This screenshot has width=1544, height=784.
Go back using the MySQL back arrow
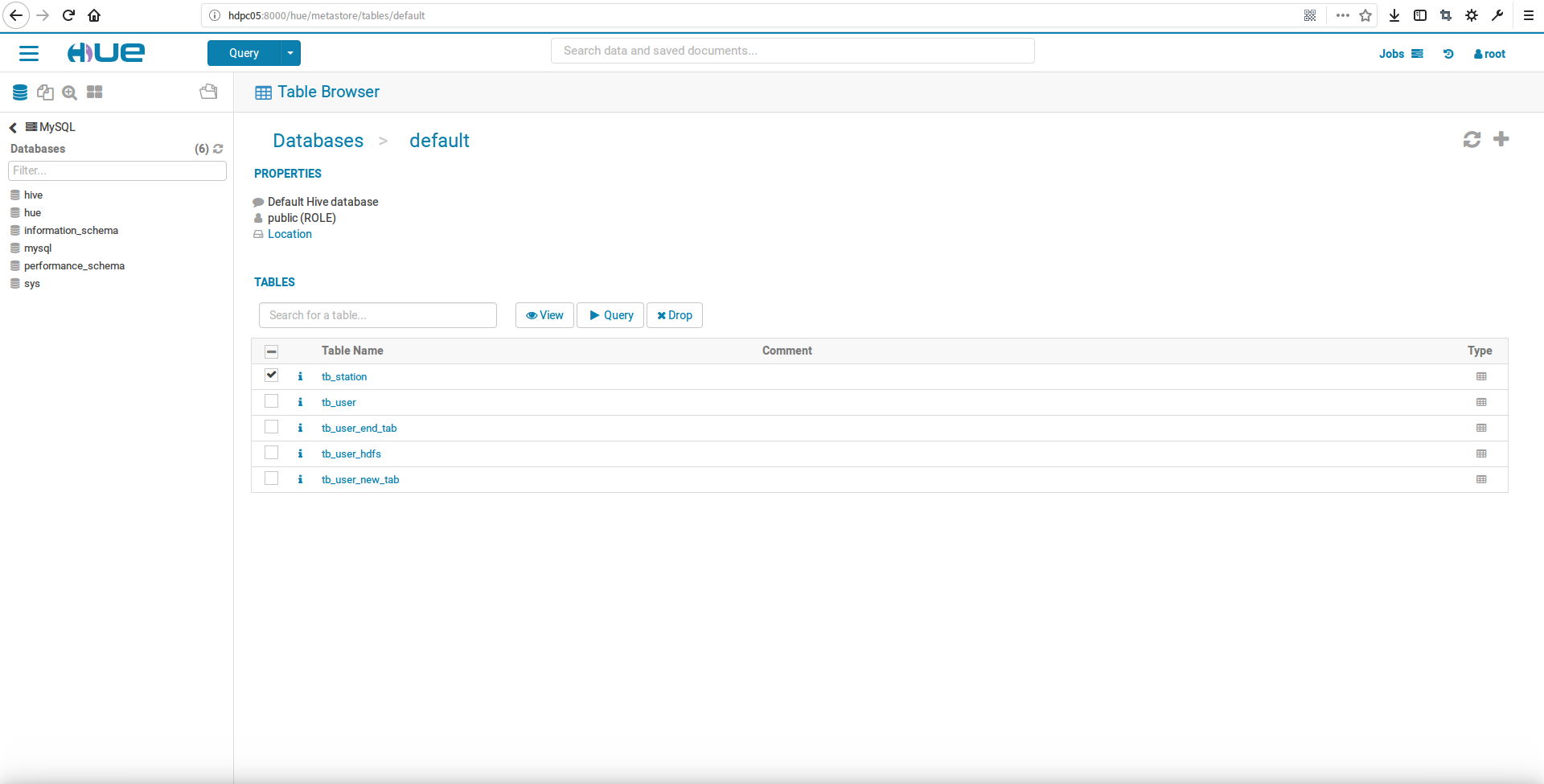pos(13,128)
